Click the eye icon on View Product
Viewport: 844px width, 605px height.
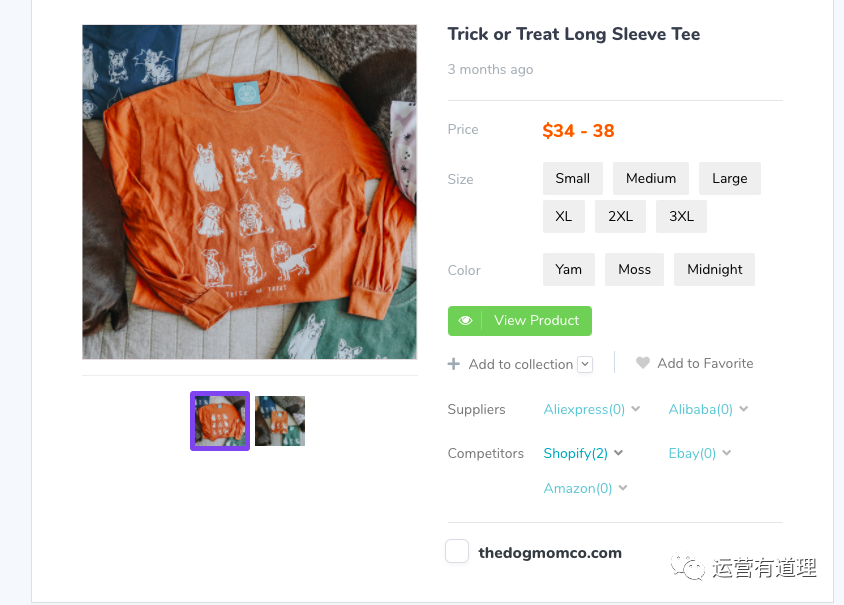pyautogui.click(x=466, y=321)
